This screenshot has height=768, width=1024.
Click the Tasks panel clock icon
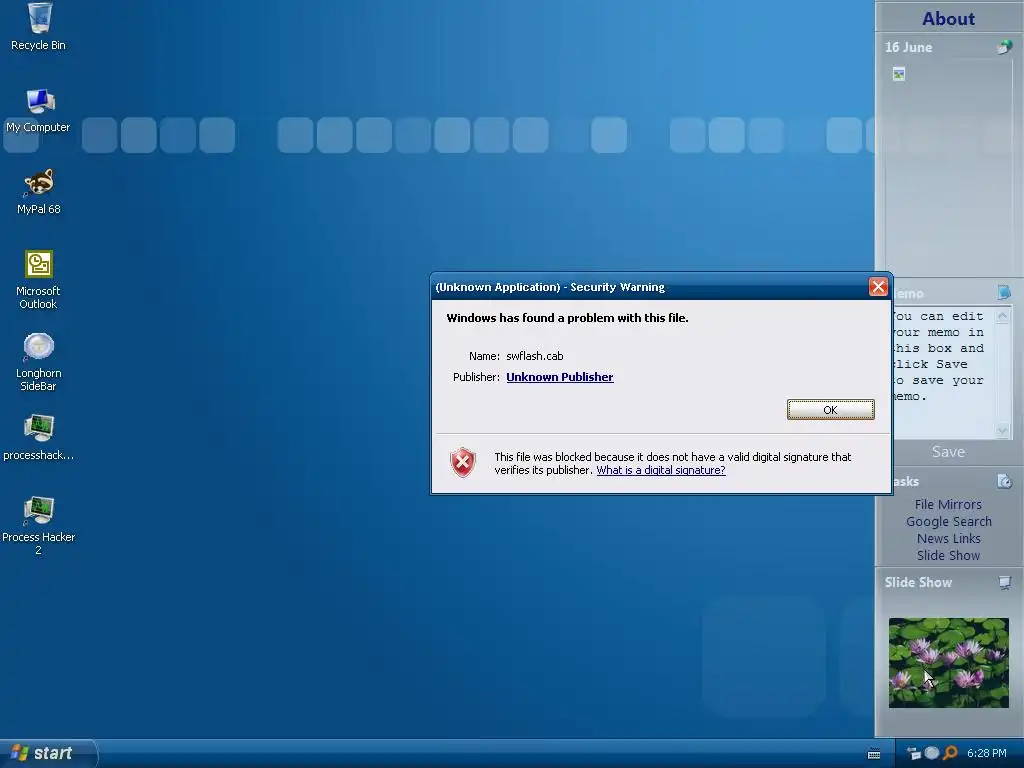tap(1004, 481)
